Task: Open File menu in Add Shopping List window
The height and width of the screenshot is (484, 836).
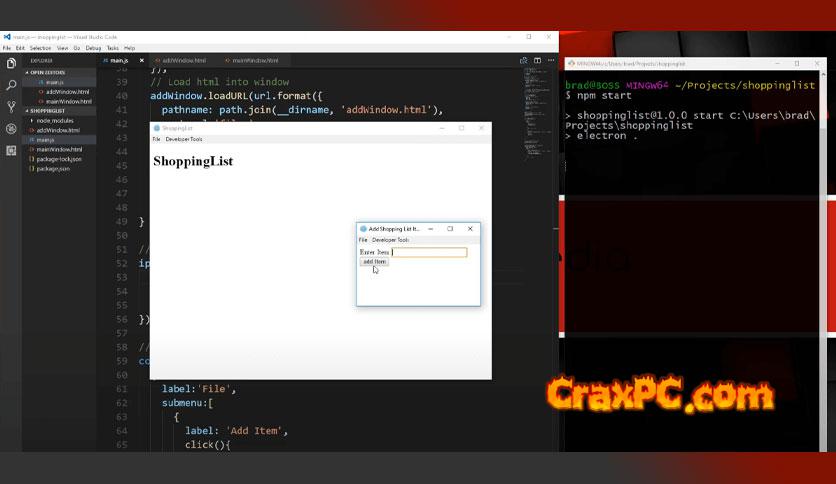Action: pyautogui.click(x=363, y=240)
